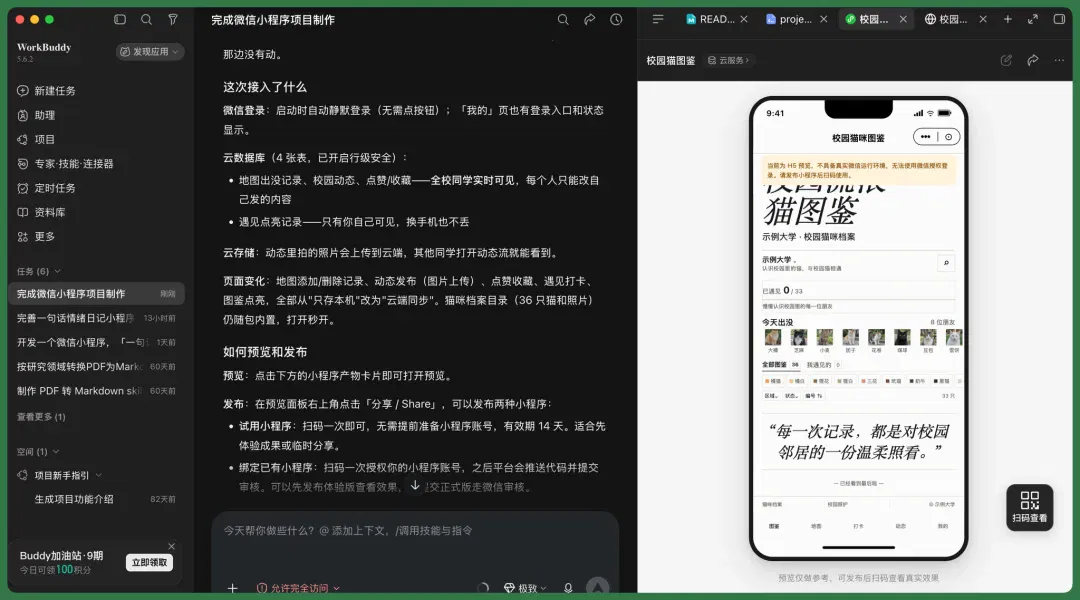Open 允许完全访问 permission dropdown
Viewport: 1080px width, 600px height.
pyautogui.click(x=298, y=588)
